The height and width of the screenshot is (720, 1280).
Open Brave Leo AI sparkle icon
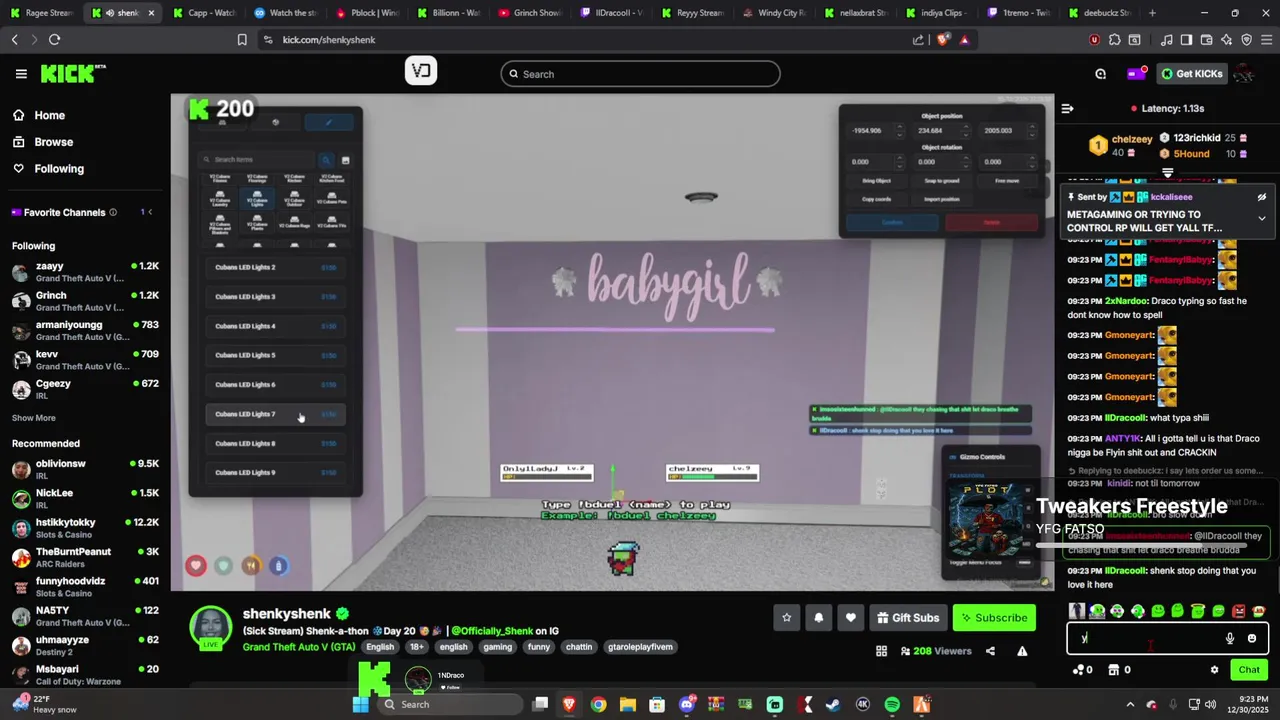(x=1226, y=39)
